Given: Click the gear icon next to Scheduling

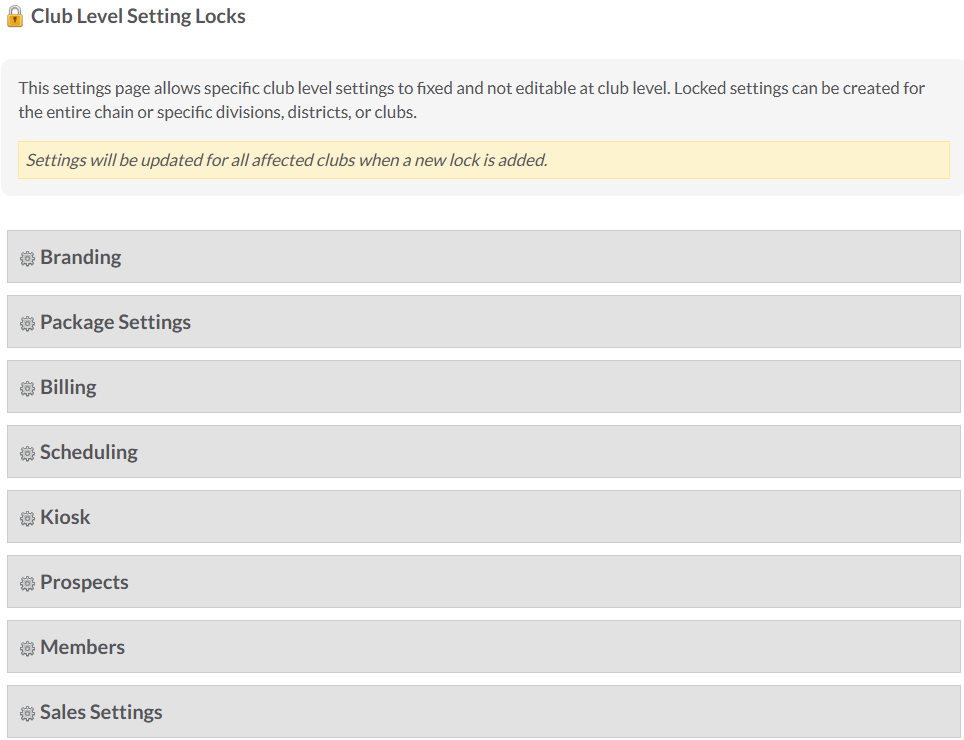Looking at the screenshot, I should coord(27,454).
